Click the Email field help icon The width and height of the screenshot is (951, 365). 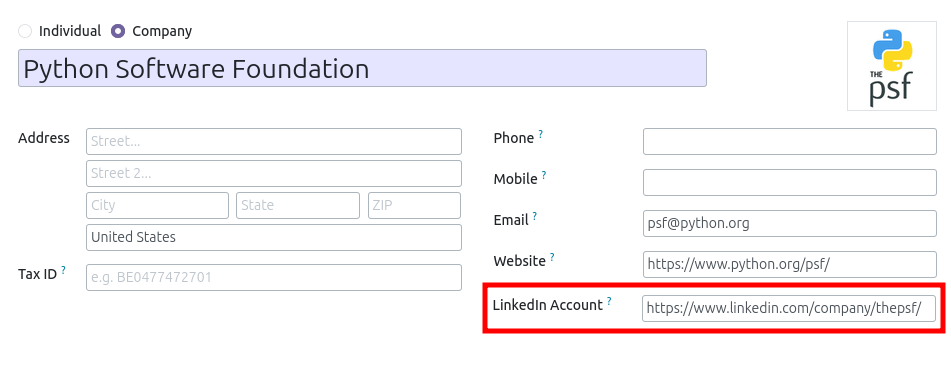click(x=535, y=216)
